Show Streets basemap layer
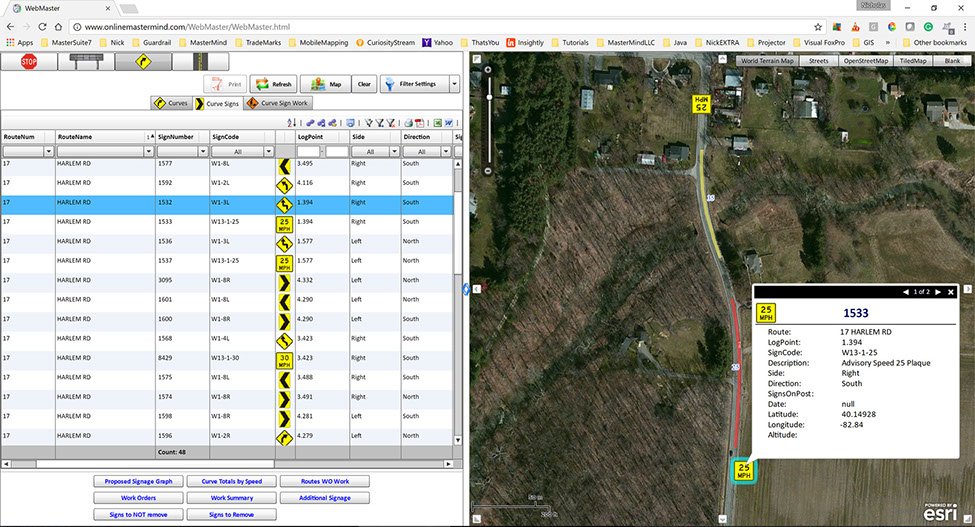This screenshot has width=975, height=527. 818,61
